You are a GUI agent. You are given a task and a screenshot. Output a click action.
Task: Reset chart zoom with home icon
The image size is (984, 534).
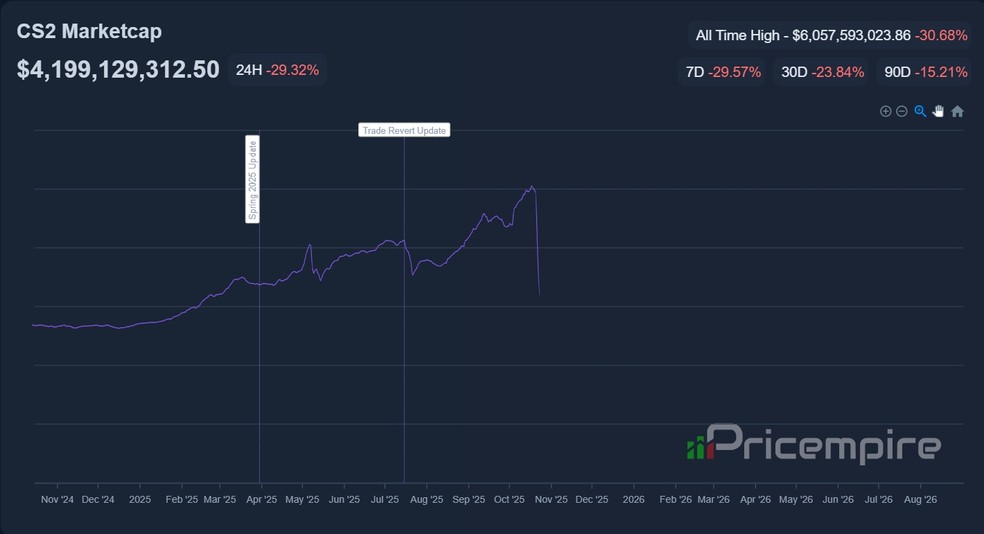(x=957, y=111)
